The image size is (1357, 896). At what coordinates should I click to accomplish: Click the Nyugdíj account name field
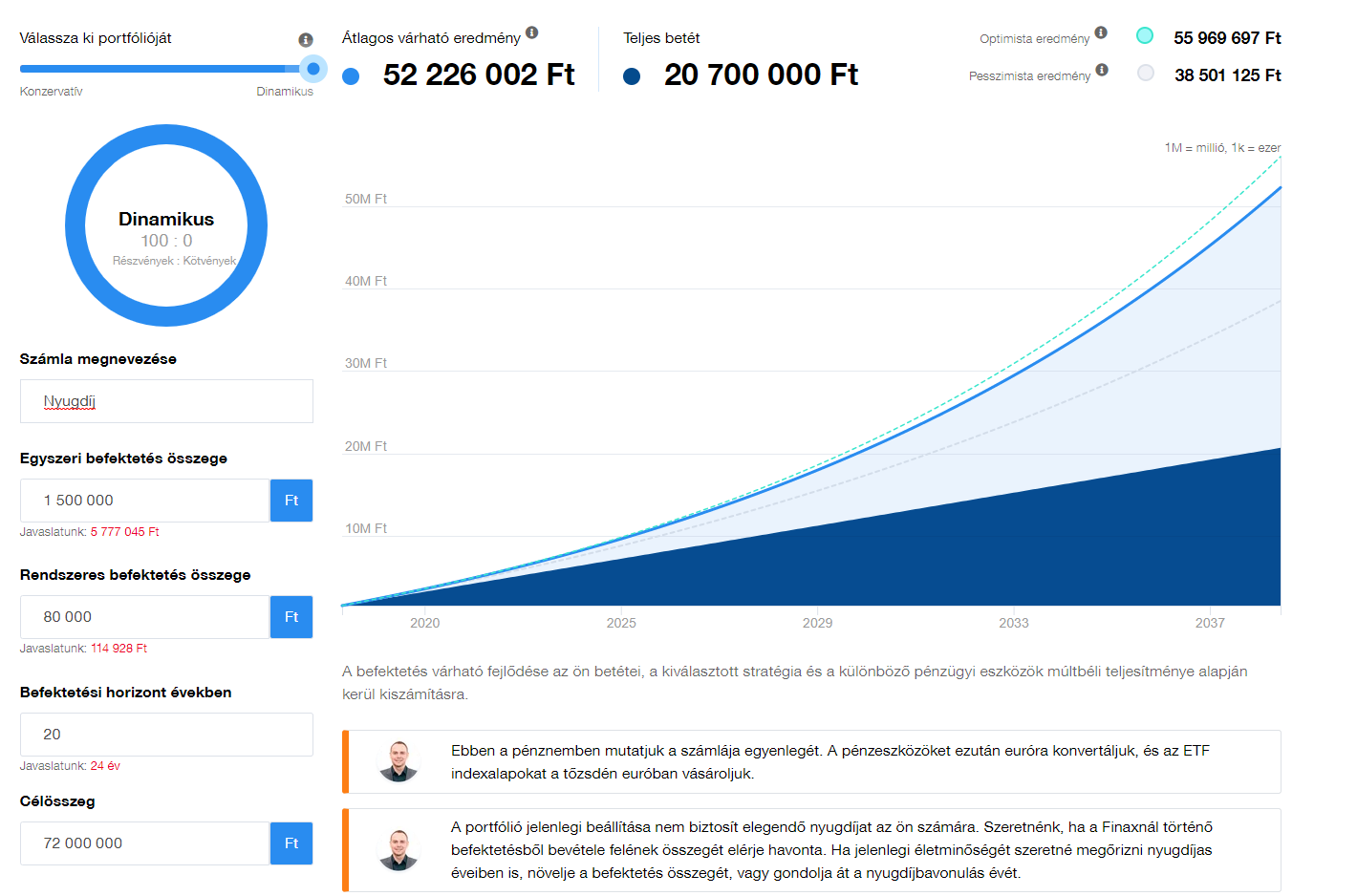166,401
